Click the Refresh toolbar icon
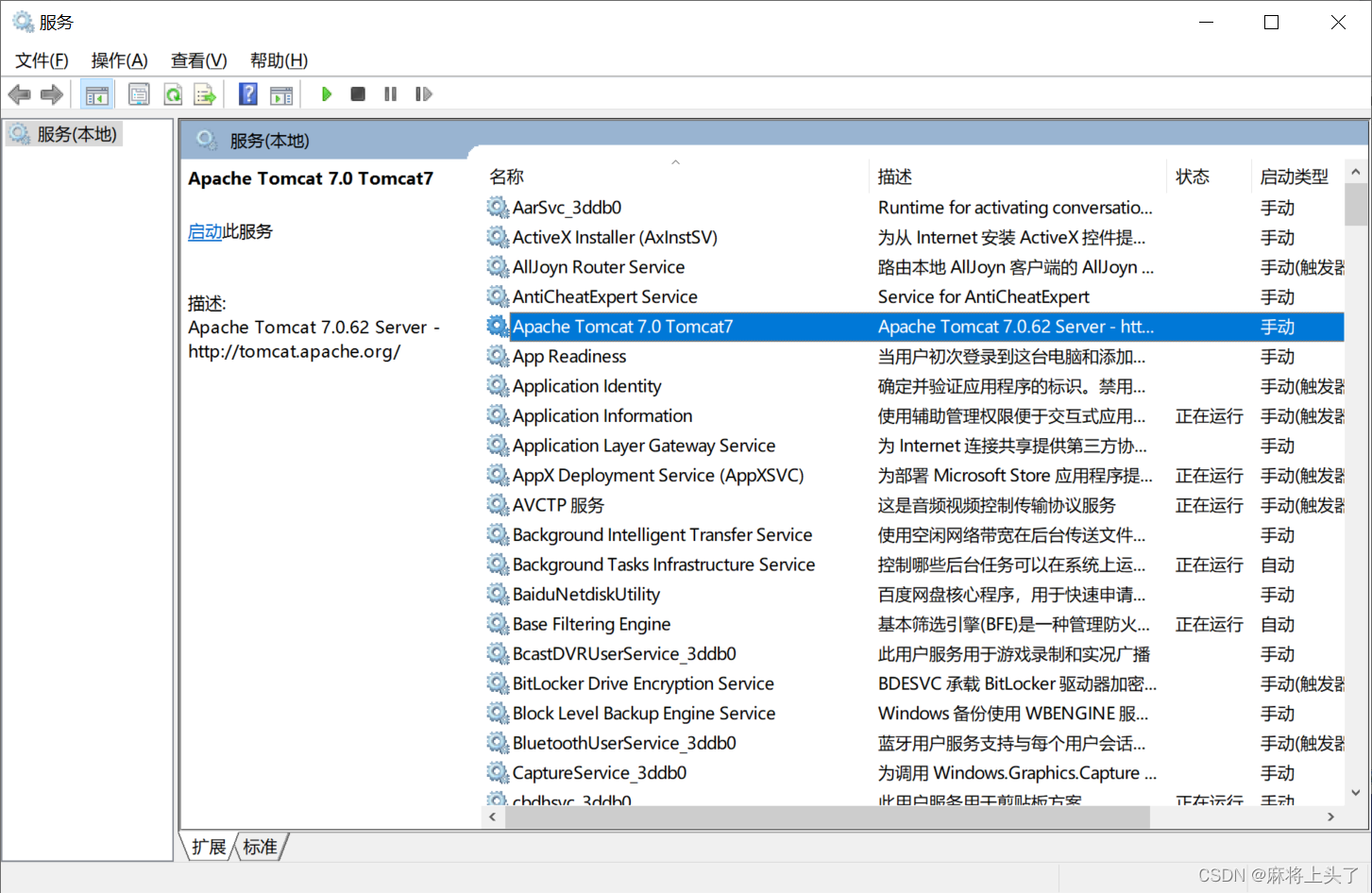Viewport: 1372px width, 893px height. click(x=173, y=94)
